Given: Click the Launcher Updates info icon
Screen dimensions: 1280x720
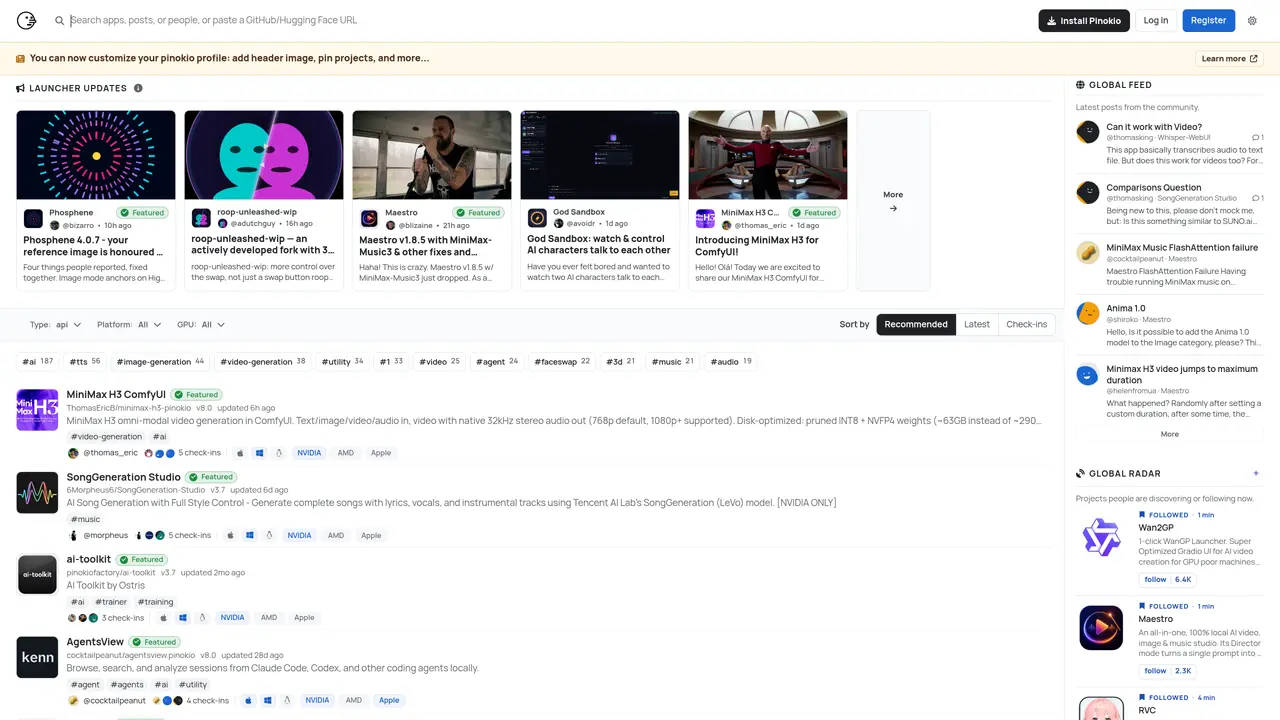Looking at the screenshot, I should 138,88.
